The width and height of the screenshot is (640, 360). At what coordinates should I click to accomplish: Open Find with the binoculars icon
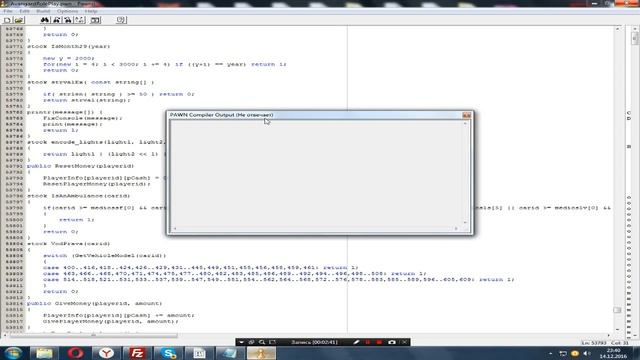coord(45,20)
